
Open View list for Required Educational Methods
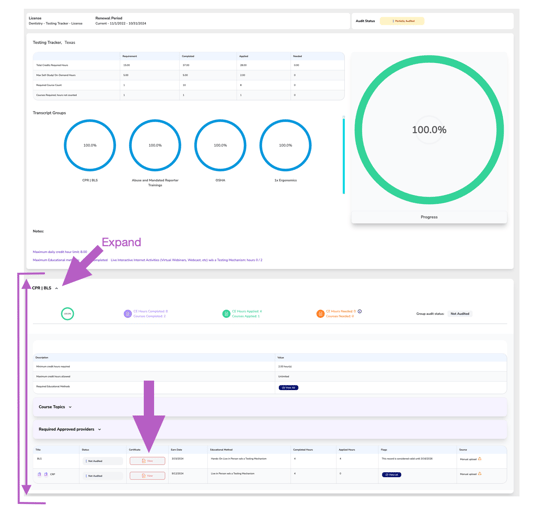pos(288,388)
